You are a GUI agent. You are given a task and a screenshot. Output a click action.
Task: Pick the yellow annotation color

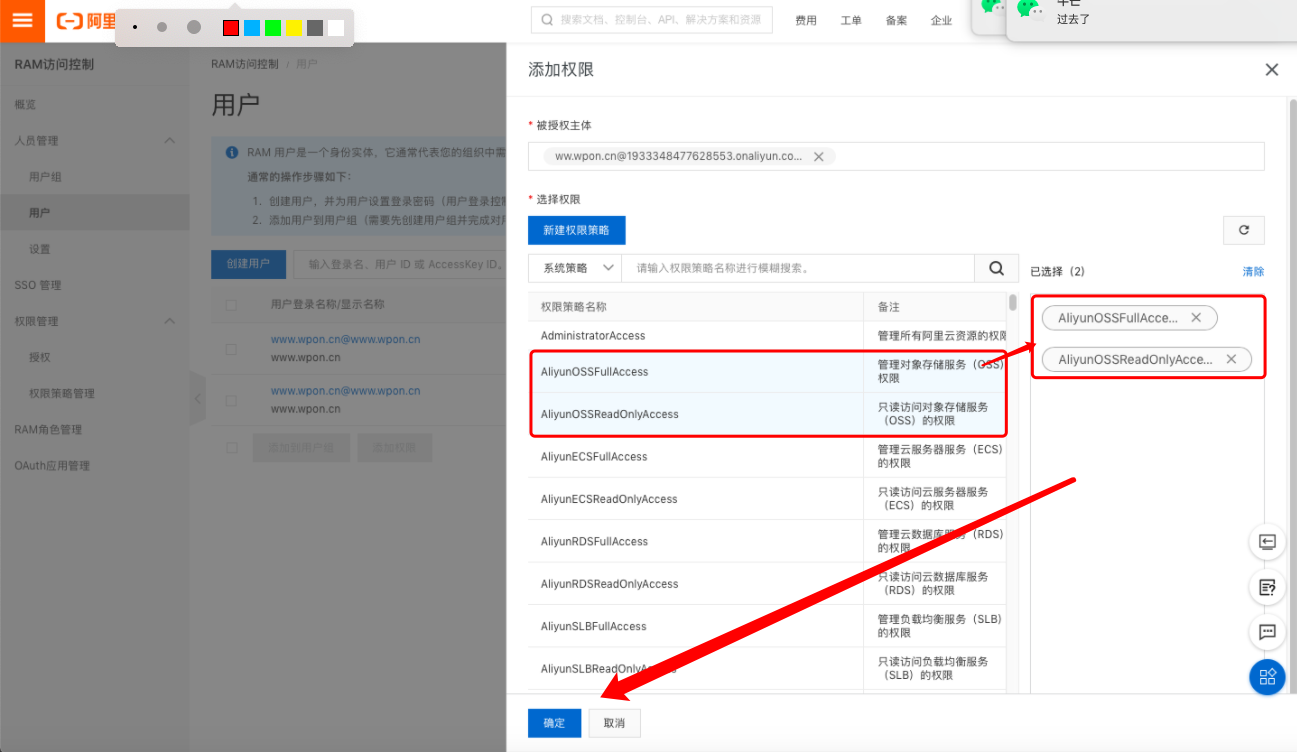294,28
